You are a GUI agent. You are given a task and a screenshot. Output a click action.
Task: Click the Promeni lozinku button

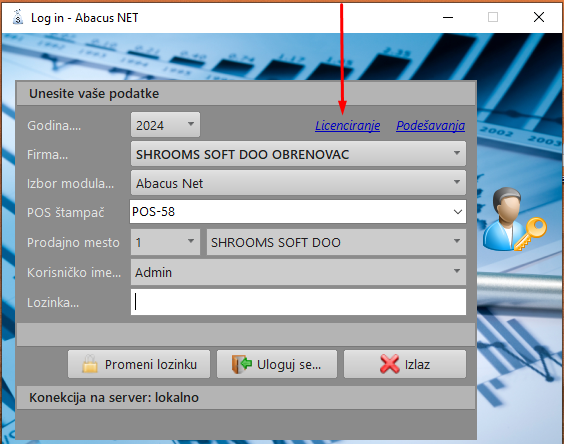pyautogui.click(x=139, y=364)
